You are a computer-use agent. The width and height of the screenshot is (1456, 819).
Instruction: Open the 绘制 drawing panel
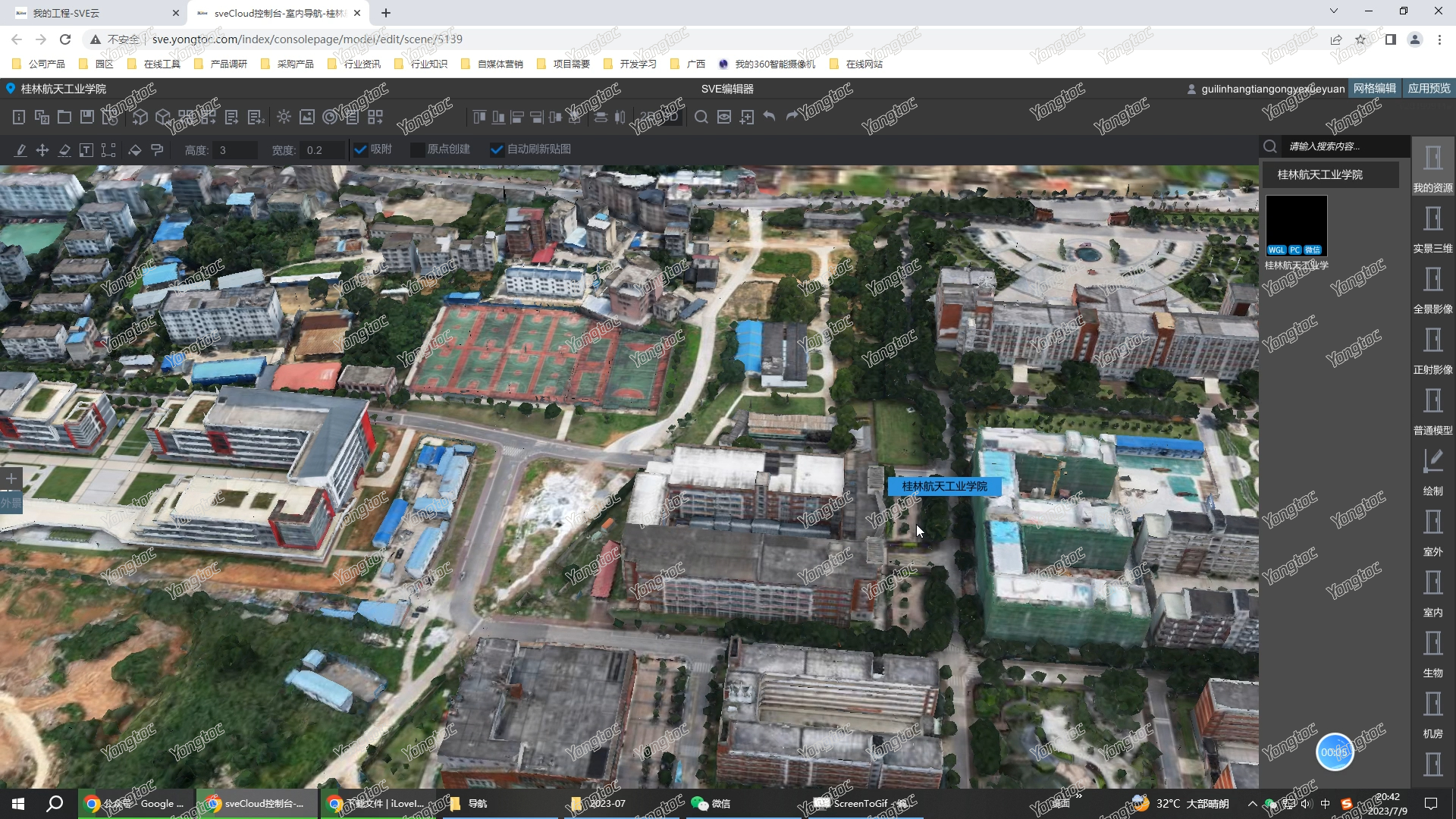(1432, 470)
